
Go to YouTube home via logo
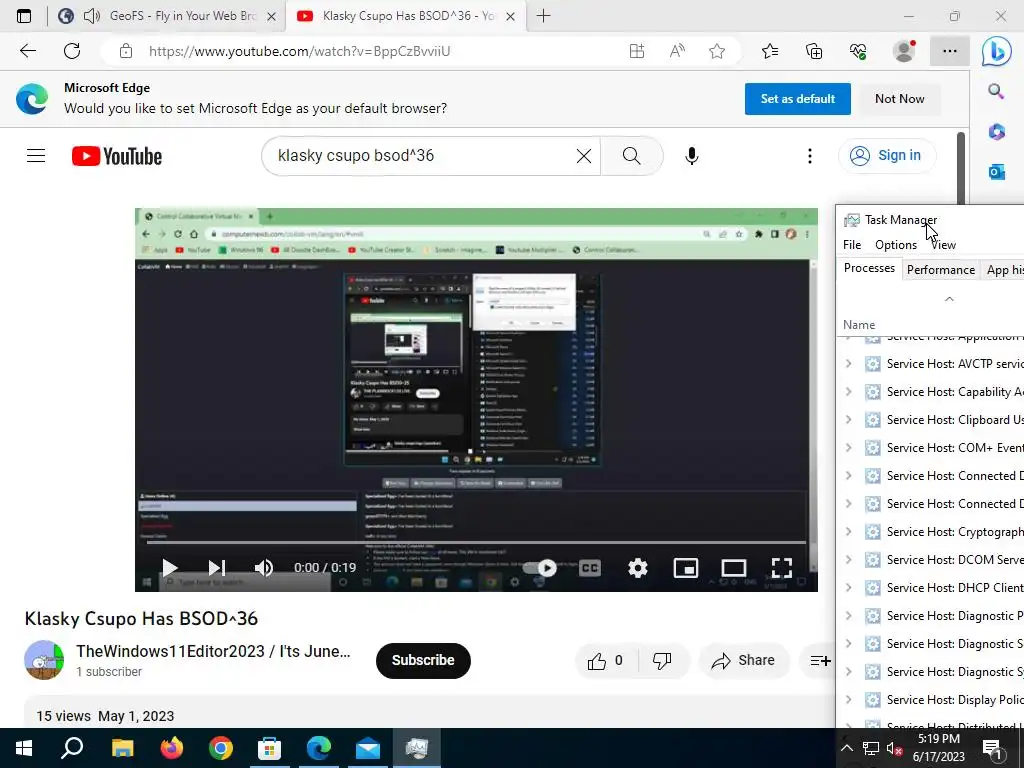click(117, 156)
